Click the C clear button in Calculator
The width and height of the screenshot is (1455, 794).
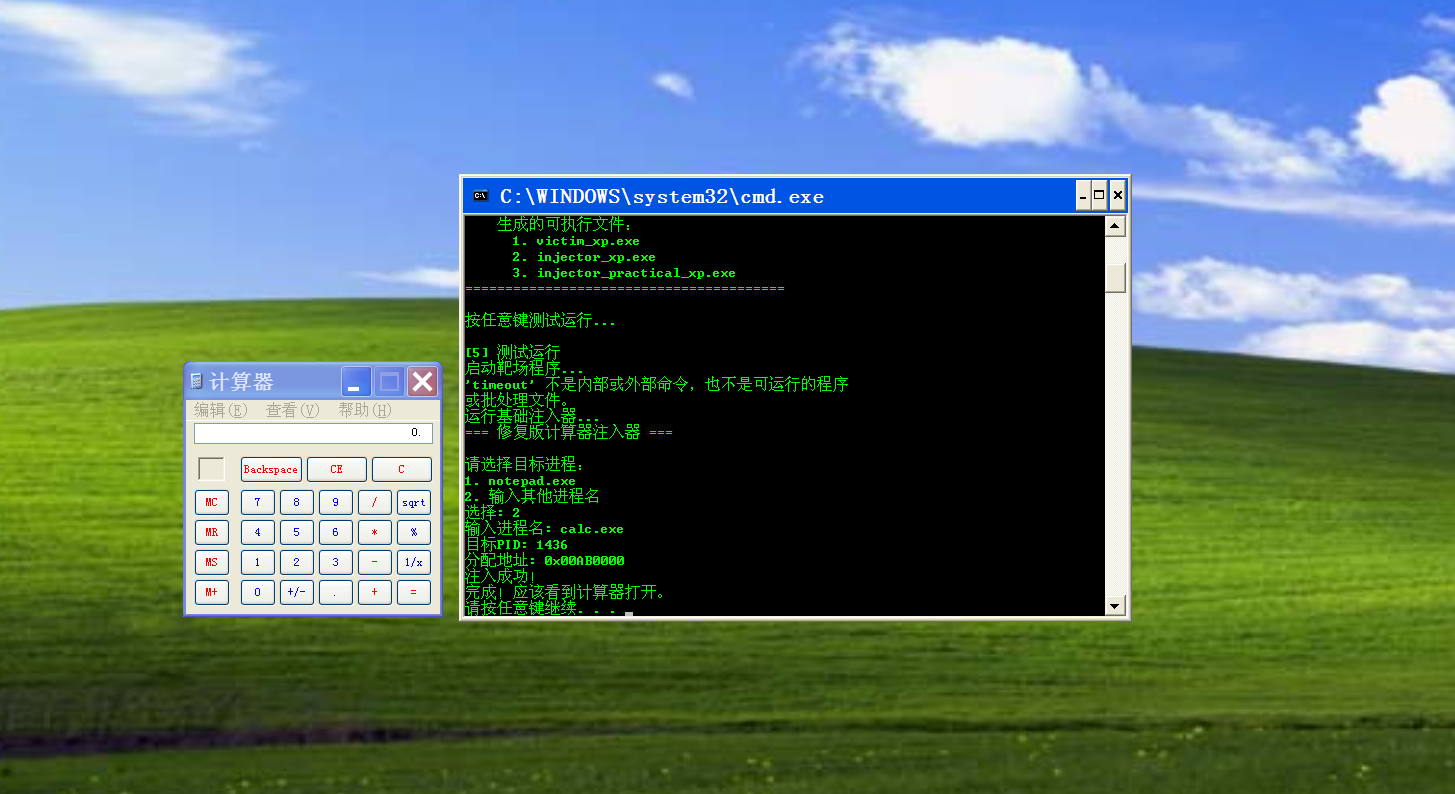point(402,469)
